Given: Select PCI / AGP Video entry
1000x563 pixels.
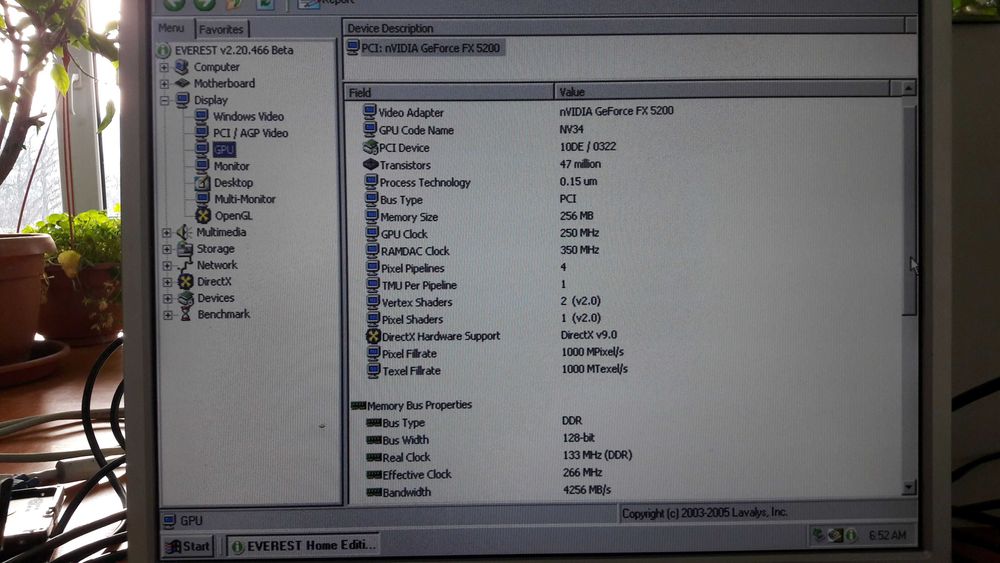Looking at the screenshot, I should click(x=250, y=133).
